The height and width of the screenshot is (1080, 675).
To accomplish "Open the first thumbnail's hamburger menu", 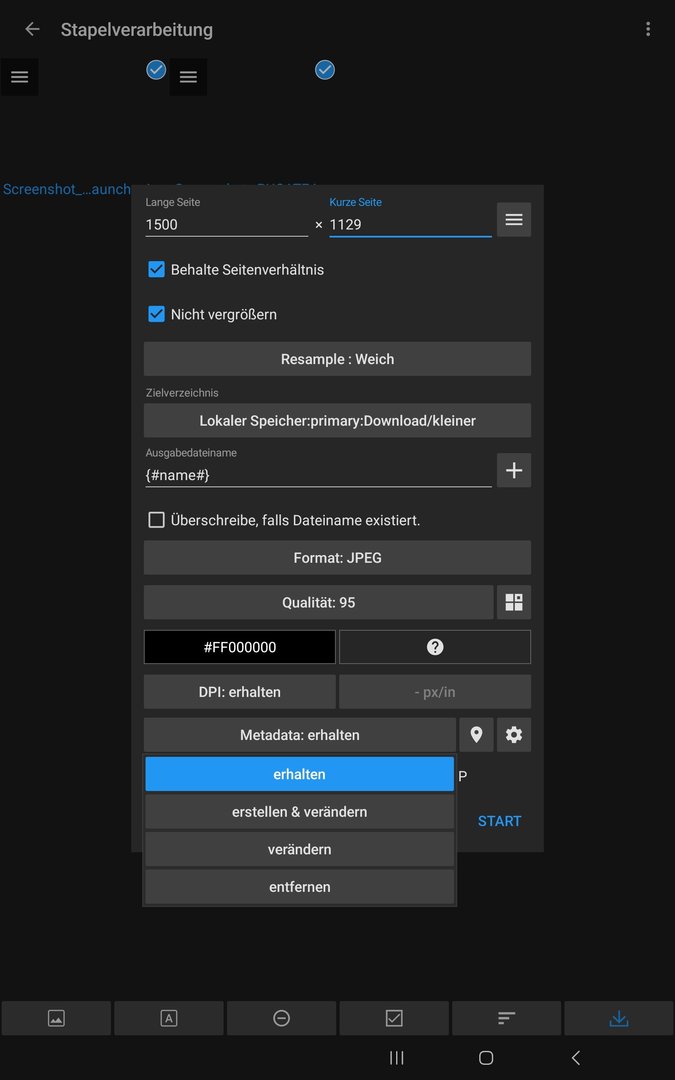I will click(19, 77).
